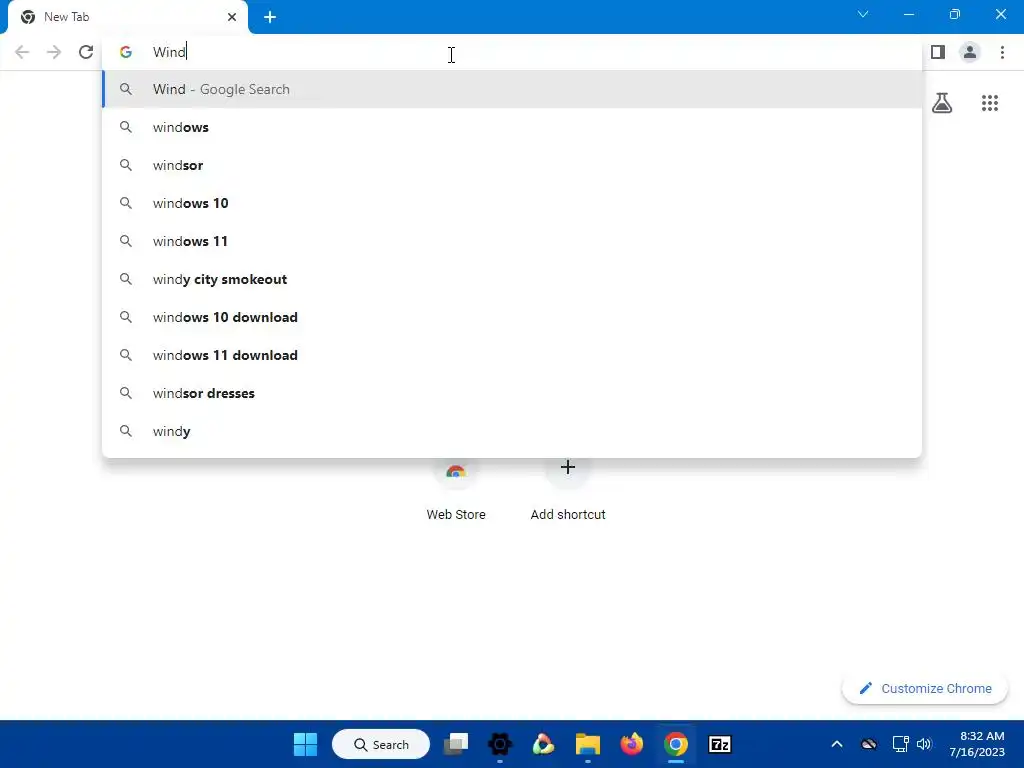Select the 'windows 10' suggestion
Viewport: 1024px width, 768px height.
pos(512,203)
